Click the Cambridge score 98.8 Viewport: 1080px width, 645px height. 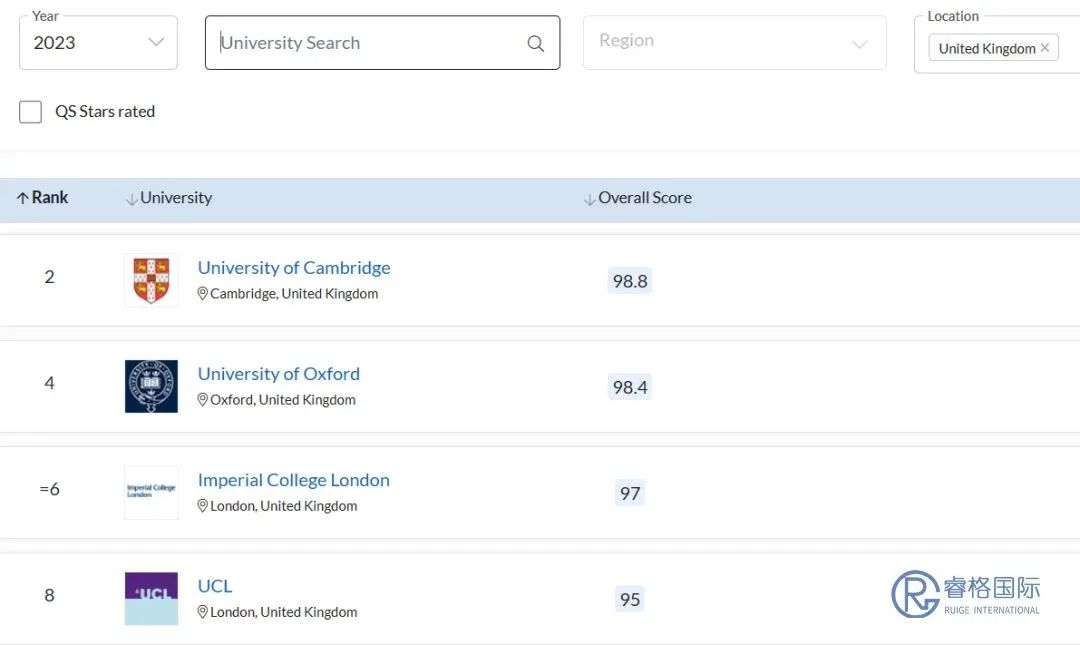click(630, 281)
